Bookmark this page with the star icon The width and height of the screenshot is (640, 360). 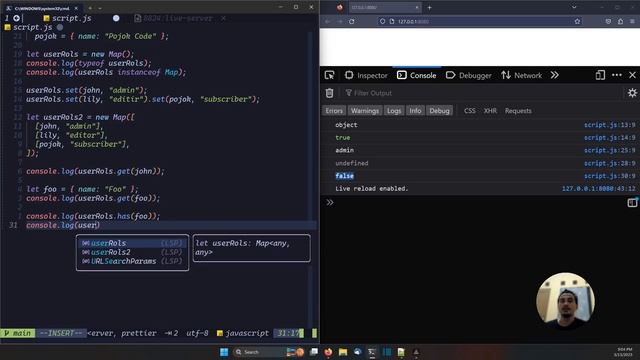[x=577, y=21]
